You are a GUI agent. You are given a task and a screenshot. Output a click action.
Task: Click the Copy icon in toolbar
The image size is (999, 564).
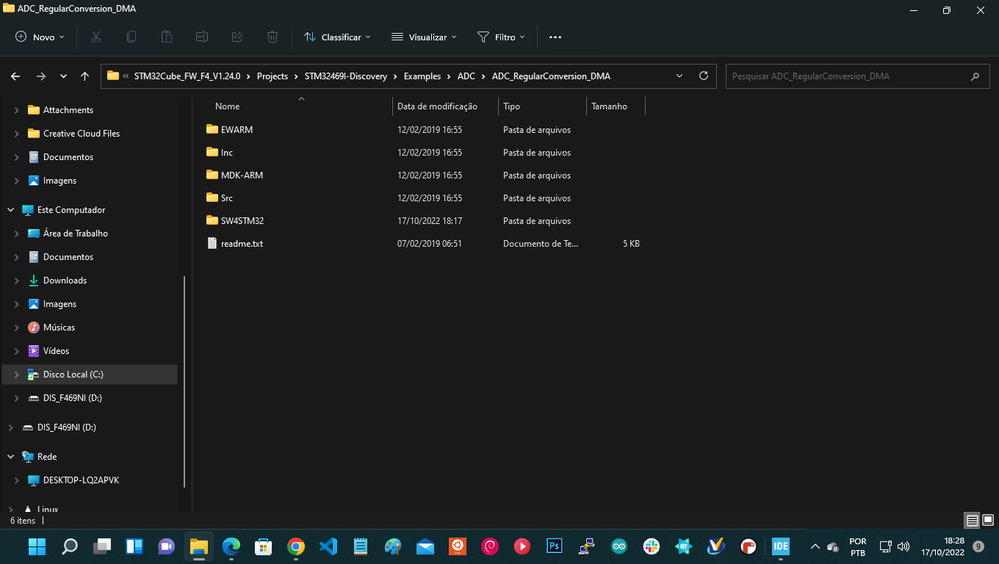tap(131, 37)
